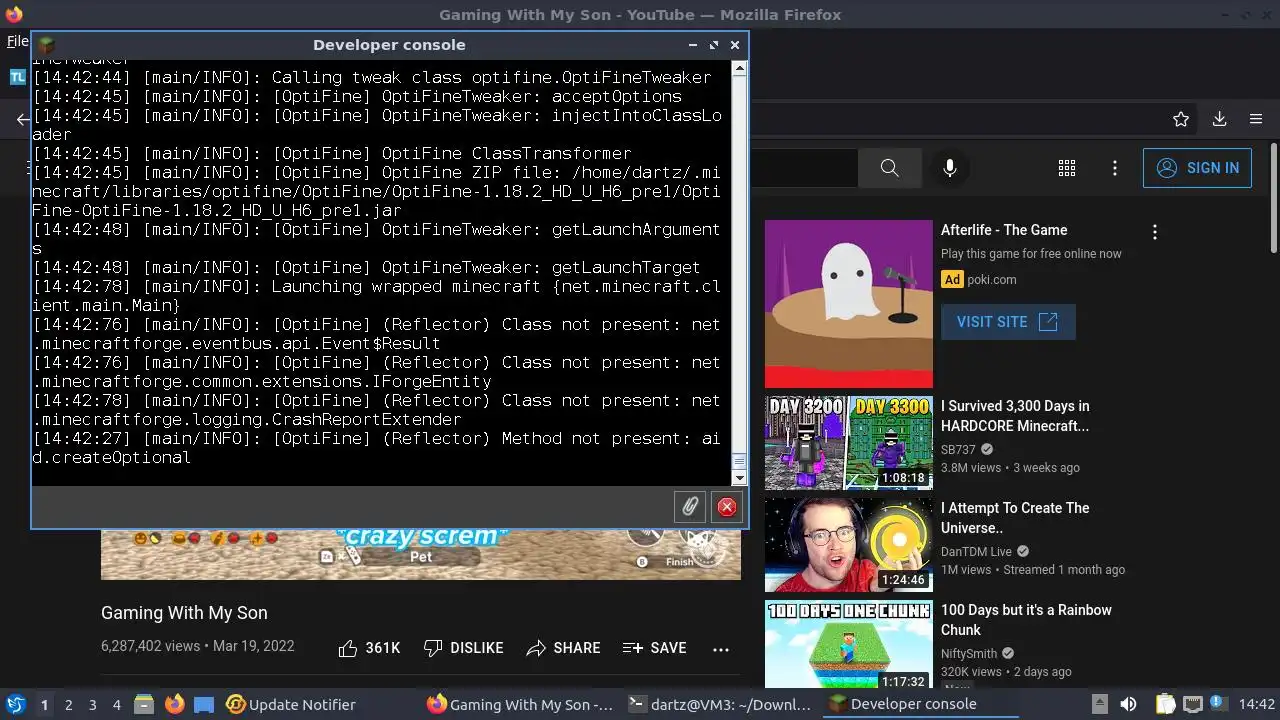This screenshot has height=720, width=1280.
Task: Click the NiftySmith channel name
Action: click(969, 654)
